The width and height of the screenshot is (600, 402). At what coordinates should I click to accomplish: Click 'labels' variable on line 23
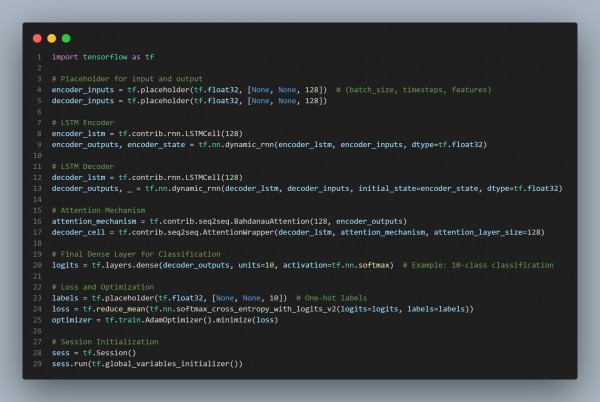coord(65,298)
